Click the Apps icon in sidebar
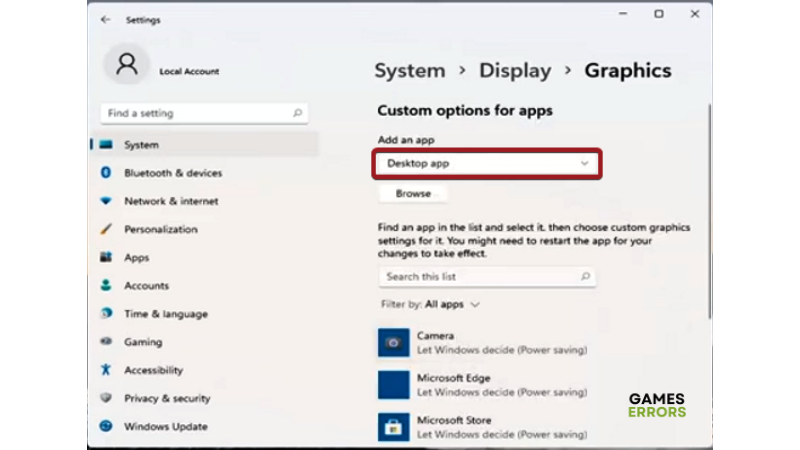This screenshot has height=450, width=800. (106, 257)
